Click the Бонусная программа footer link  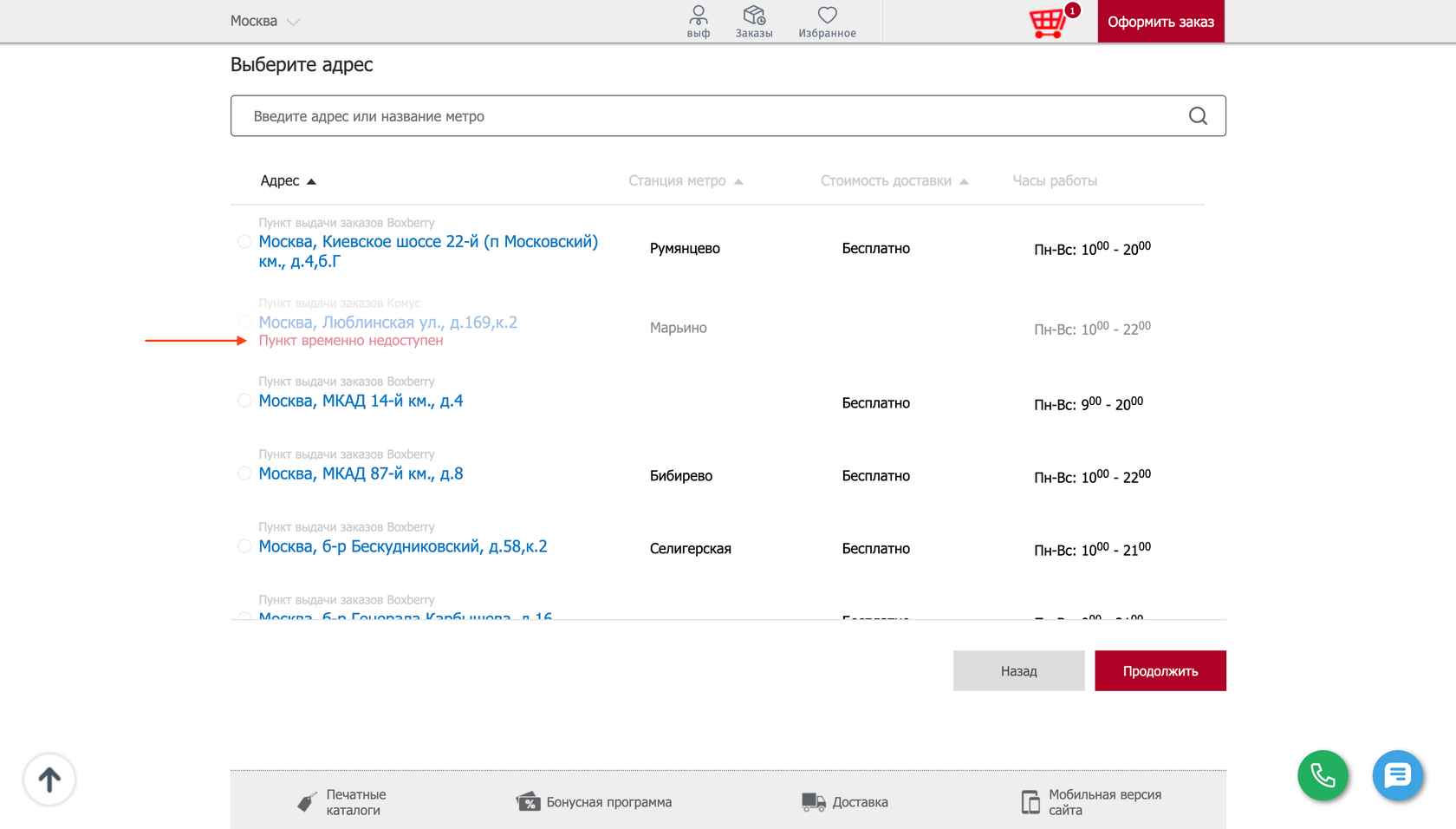pyautogui.click(x=609, y=802)
